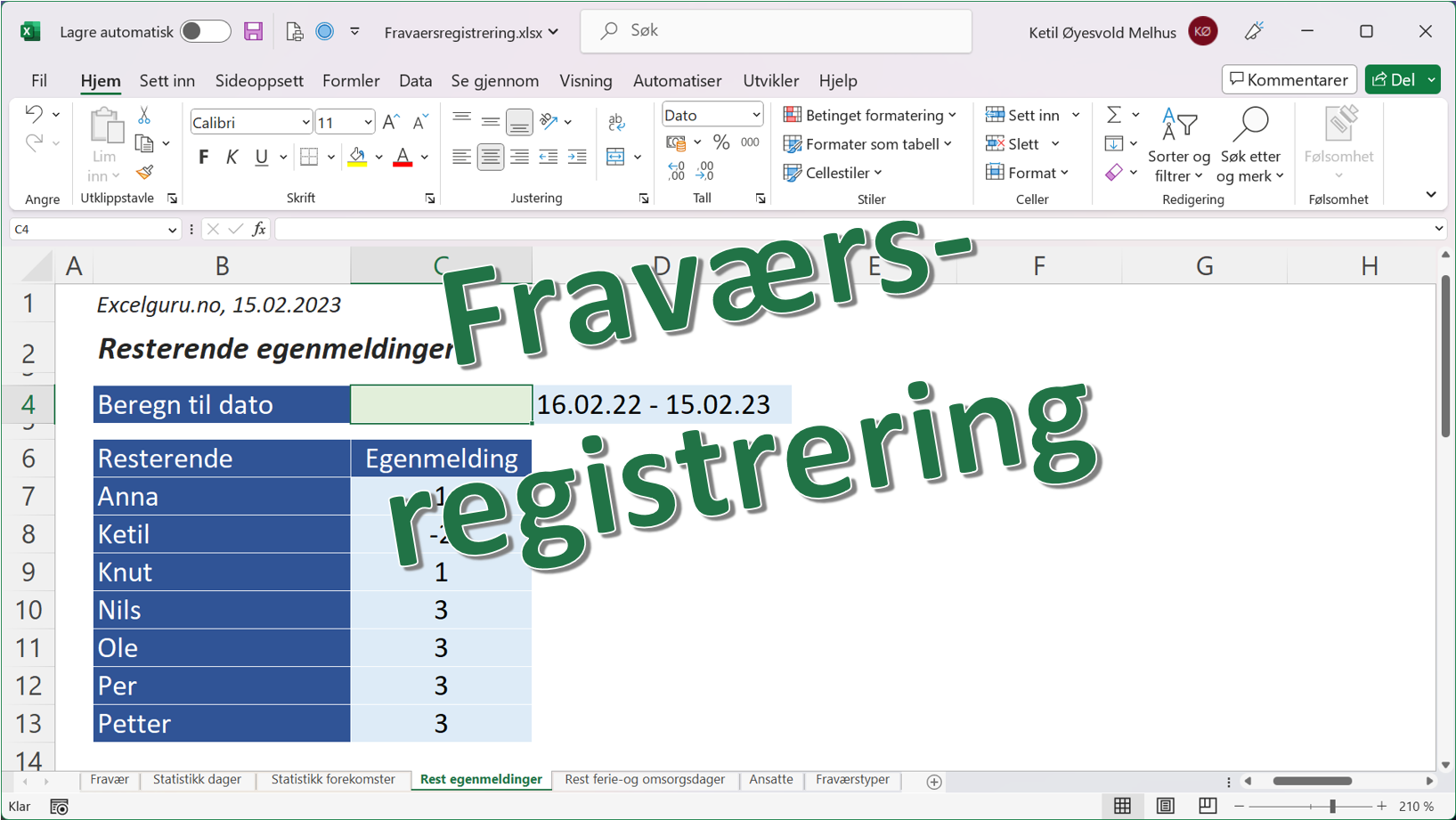Increase decimal places
This screenshot has width=1456, height=820.
(x=677, y=171)
